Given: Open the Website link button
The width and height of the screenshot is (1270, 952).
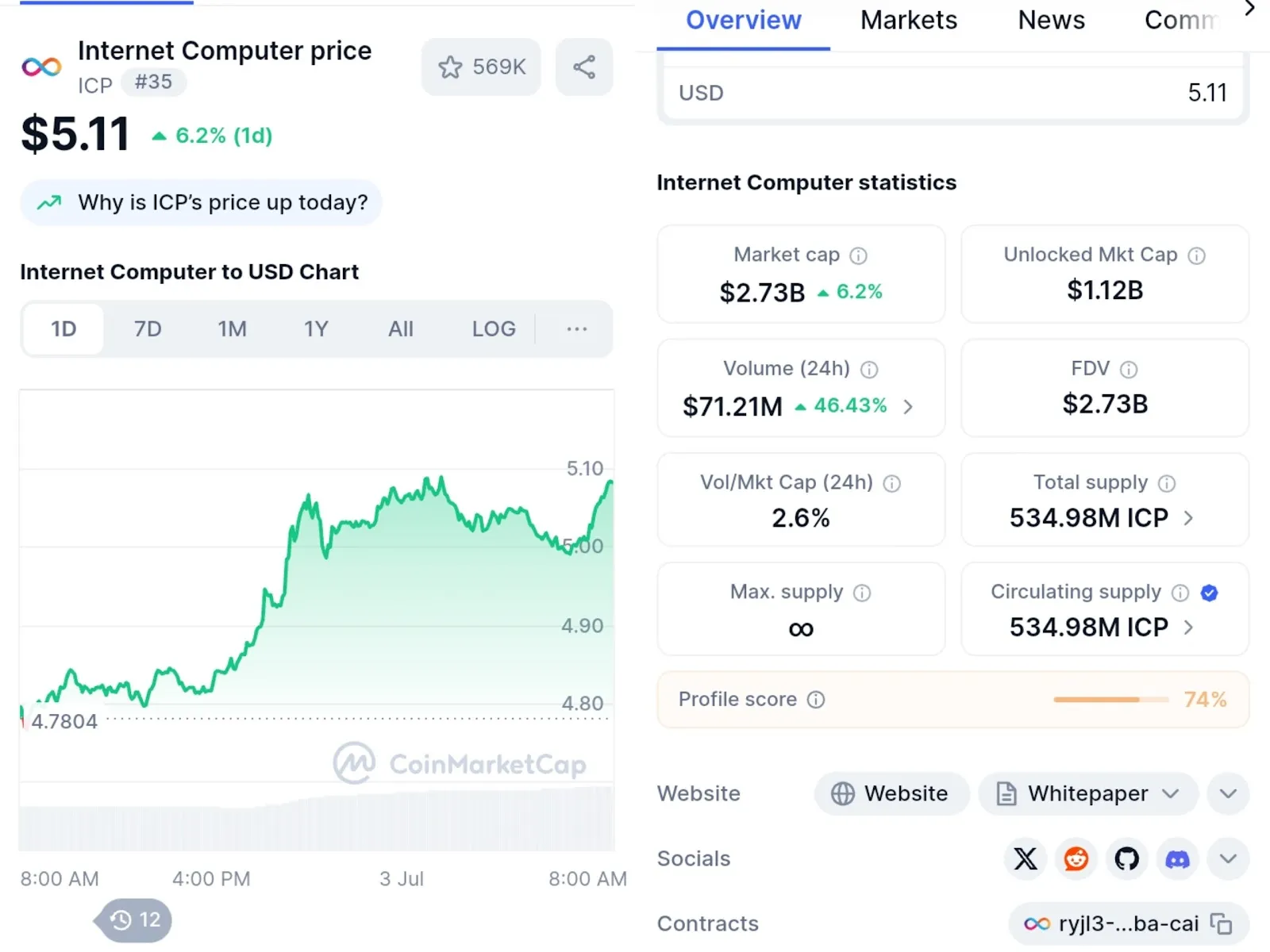Looking at the screenshot, I should point(891,793).
